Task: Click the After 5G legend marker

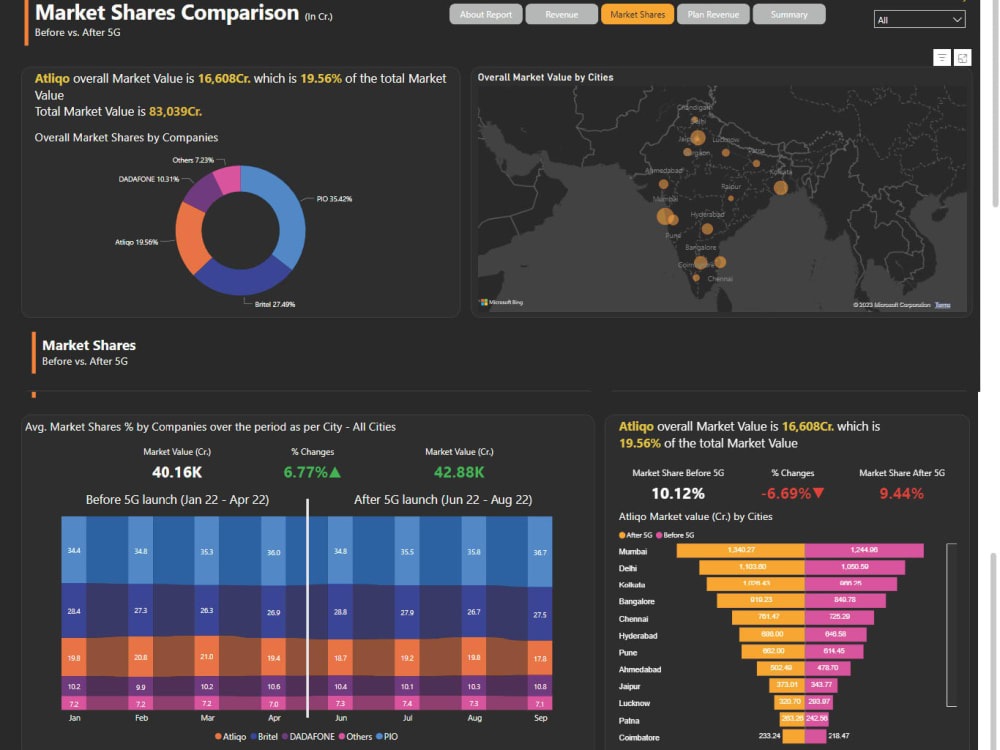Action: click(622, 535)
